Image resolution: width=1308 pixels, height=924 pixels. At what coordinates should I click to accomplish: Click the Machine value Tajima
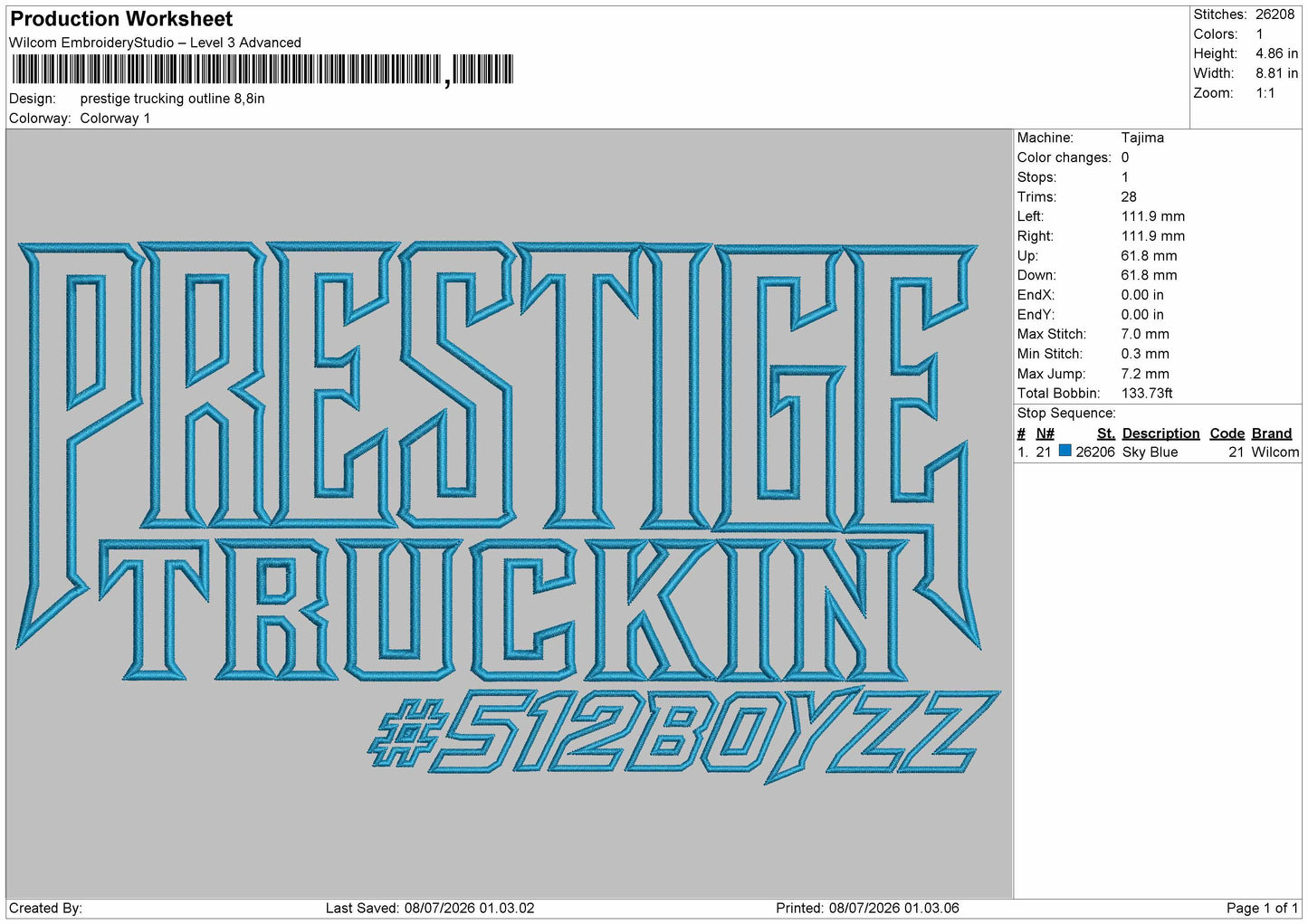coord(1142,138)
